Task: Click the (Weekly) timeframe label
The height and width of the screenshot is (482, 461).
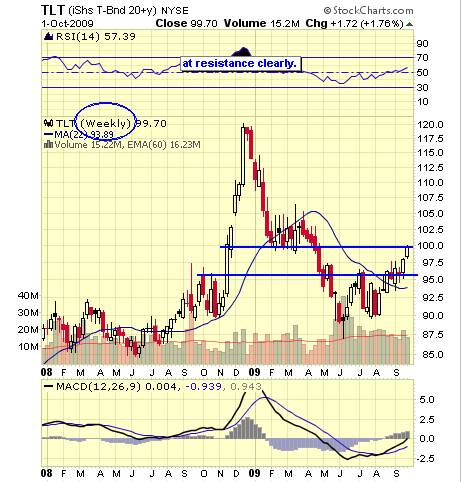Action: (106, 124)
